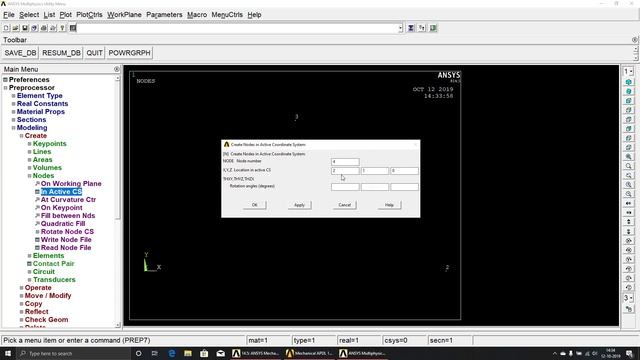
Task: Click the New Analysis icon in standard toolbar
Action: click(7, 28)
